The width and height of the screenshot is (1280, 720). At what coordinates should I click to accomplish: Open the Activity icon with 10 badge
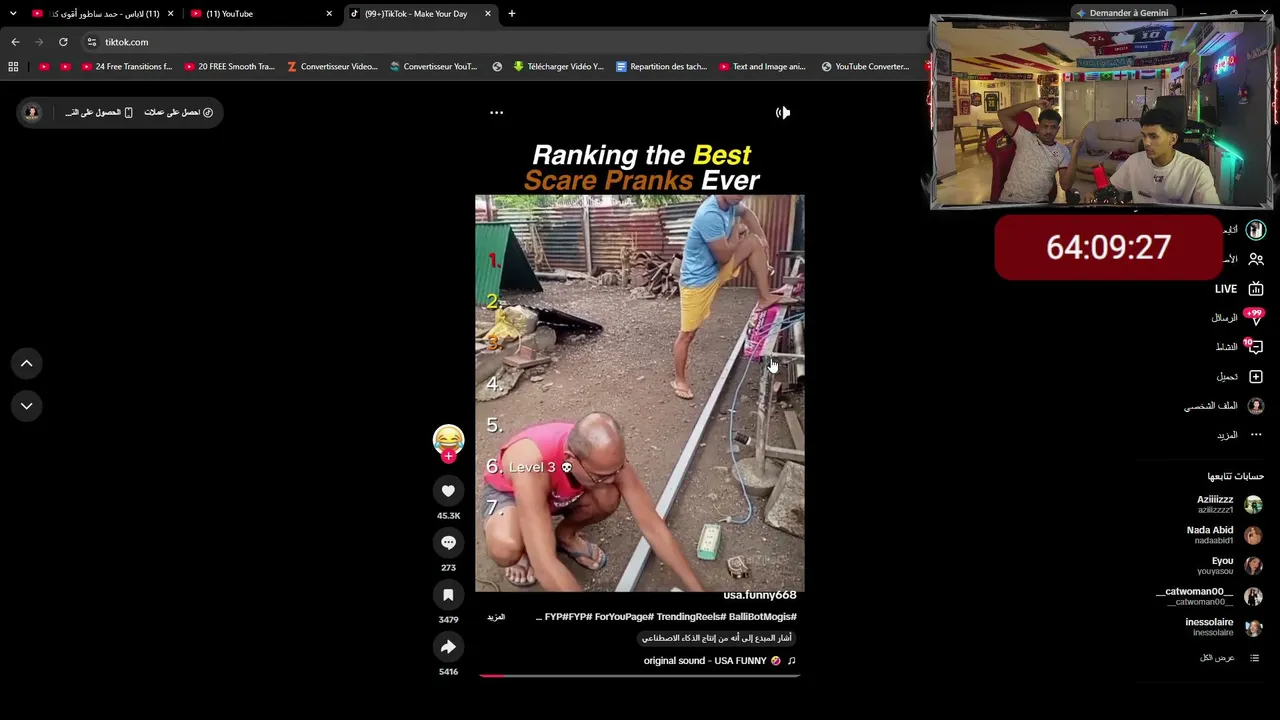coord(1255,347)
